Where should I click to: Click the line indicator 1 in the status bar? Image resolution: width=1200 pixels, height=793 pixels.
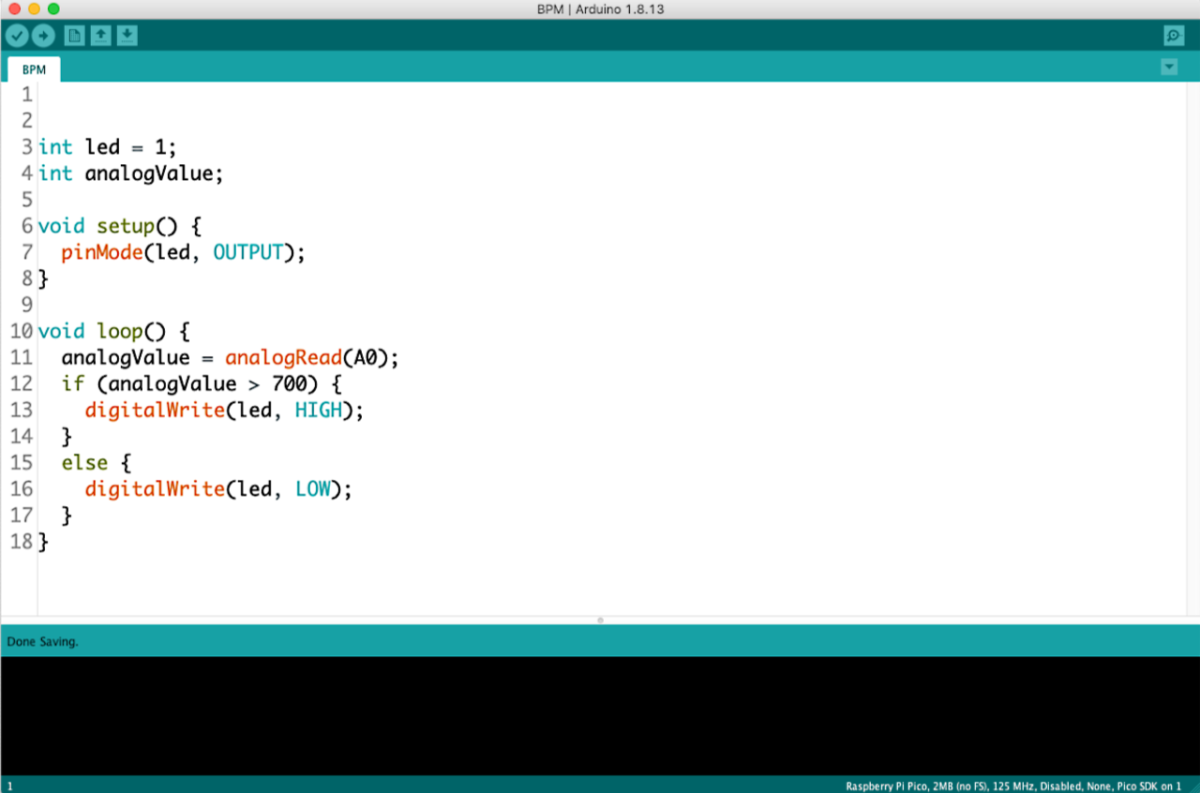pyautogui.click(x=8, y=786)
